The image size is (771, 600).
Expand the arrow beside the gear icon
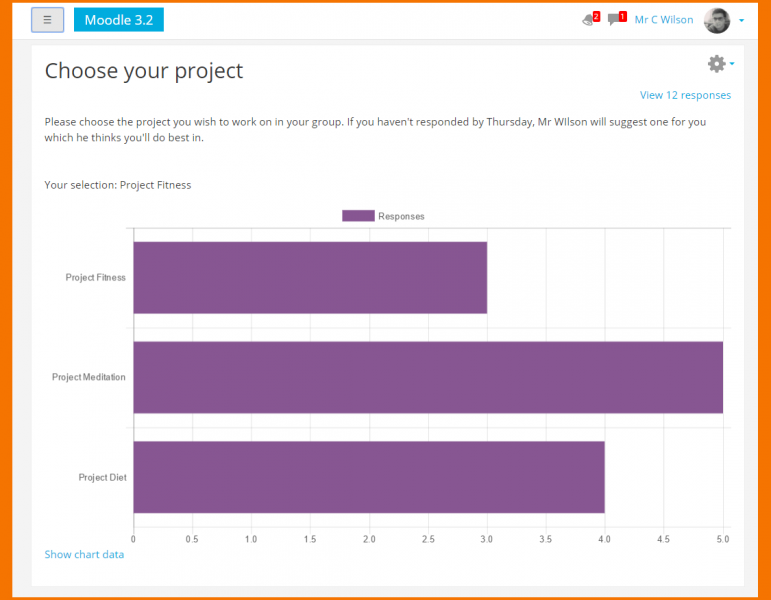pos(732,64)
